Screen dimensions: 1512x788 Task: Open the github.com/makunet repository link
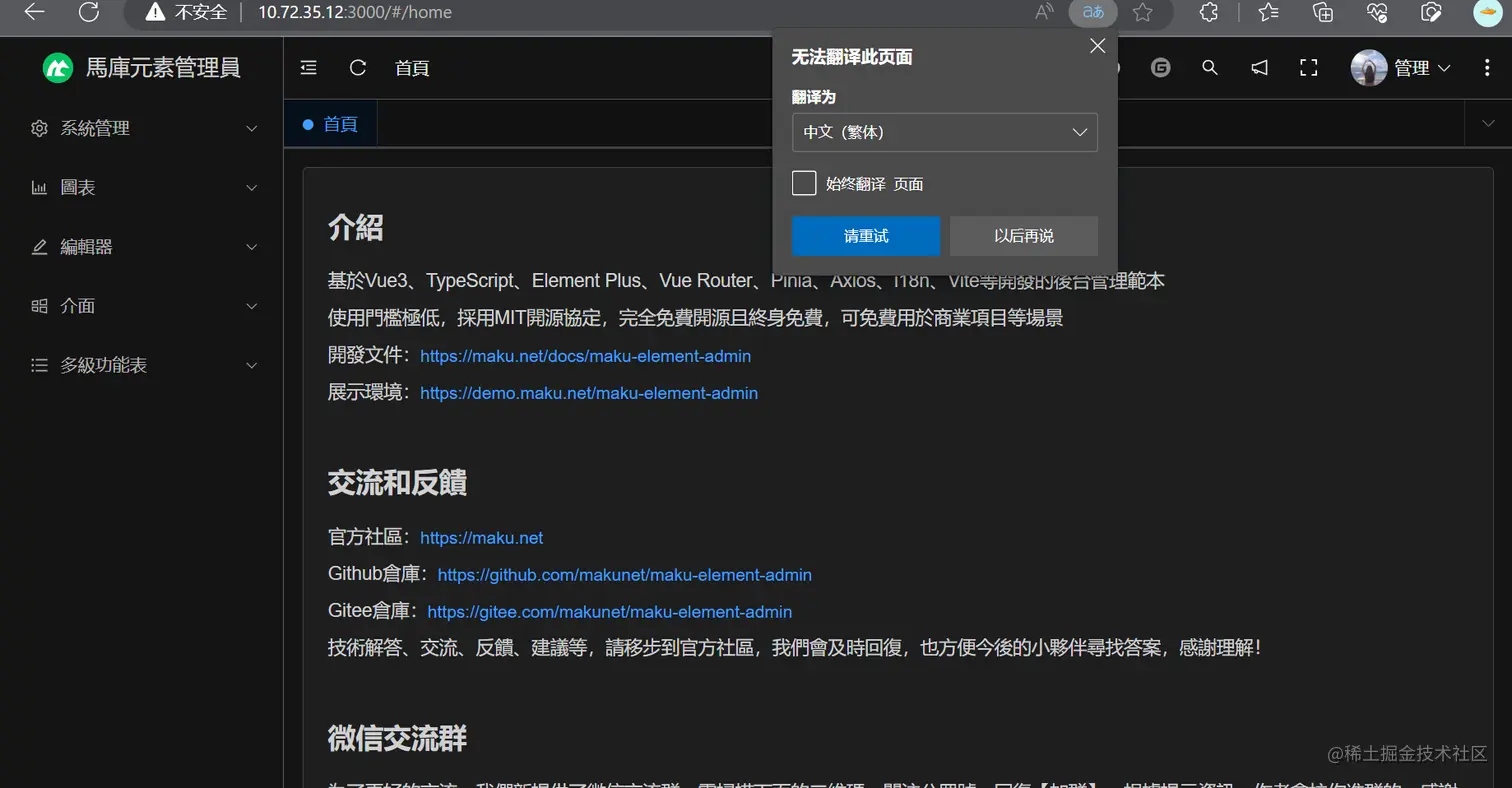pos(625,575)
